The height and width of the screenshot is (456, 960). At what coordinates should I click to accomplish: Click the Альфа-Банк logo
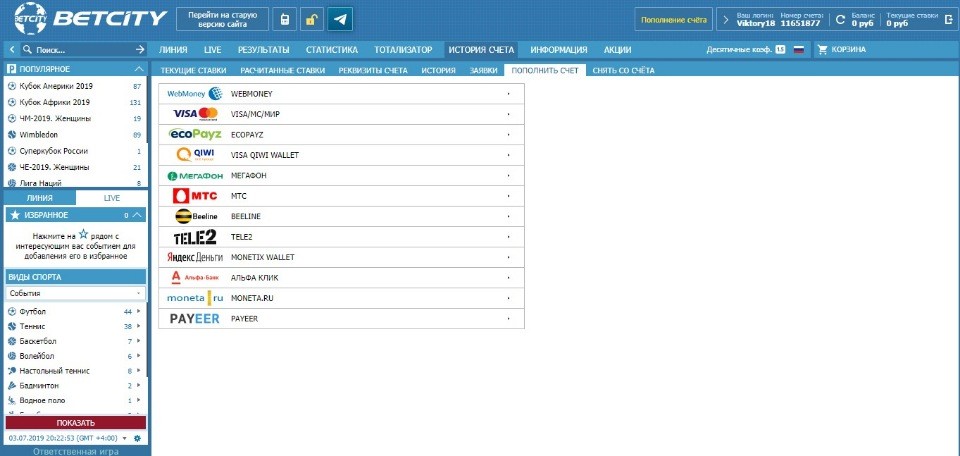[x=195, y=278]
